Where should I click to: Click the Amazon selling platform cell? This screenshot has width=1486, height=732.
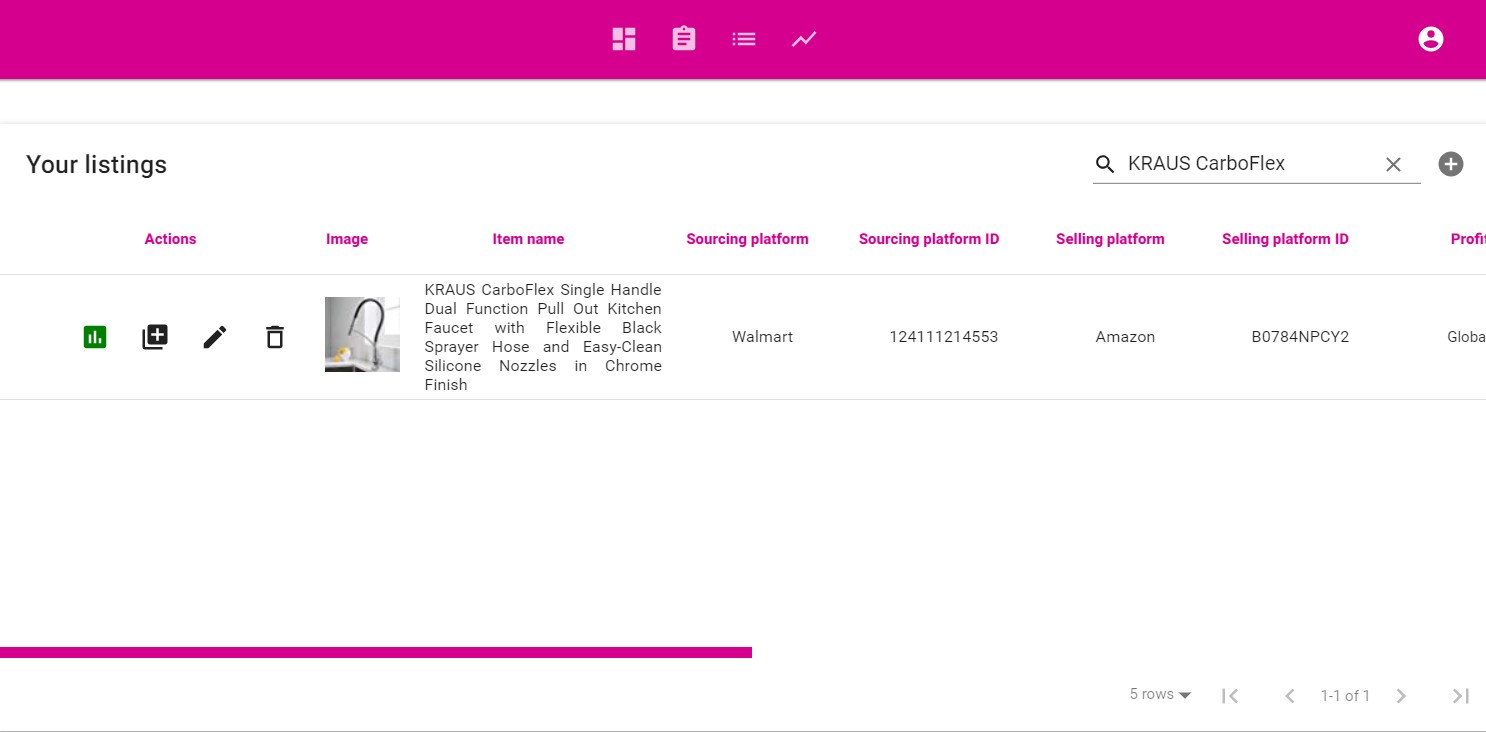(x=1125, y=337)
